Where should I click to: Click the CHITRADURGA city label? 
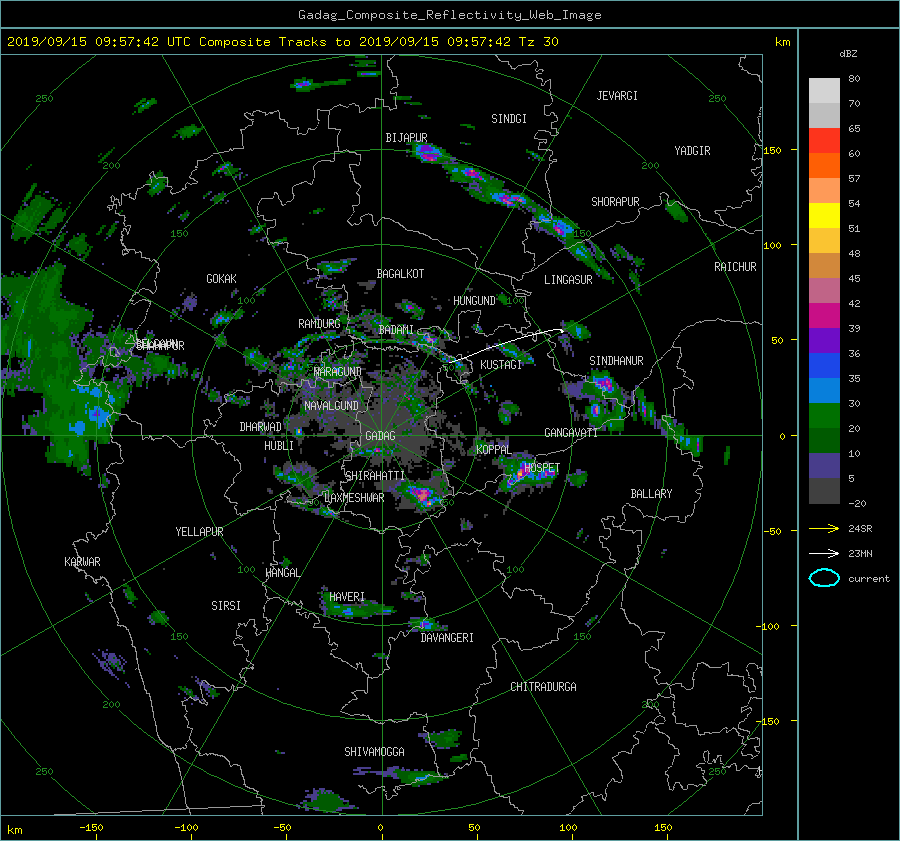click(543, 687)
